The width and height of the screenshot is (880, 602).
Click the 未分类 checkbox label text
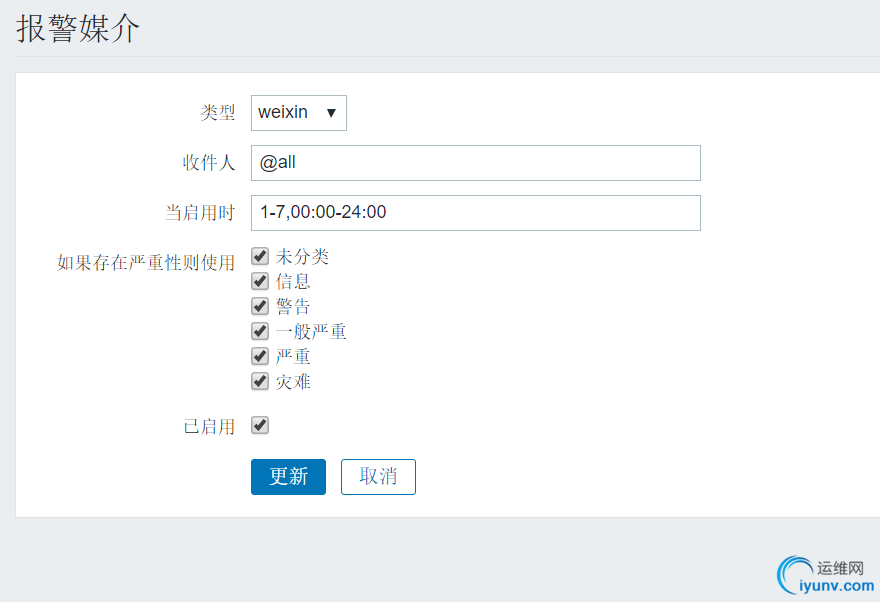(302, 257)
